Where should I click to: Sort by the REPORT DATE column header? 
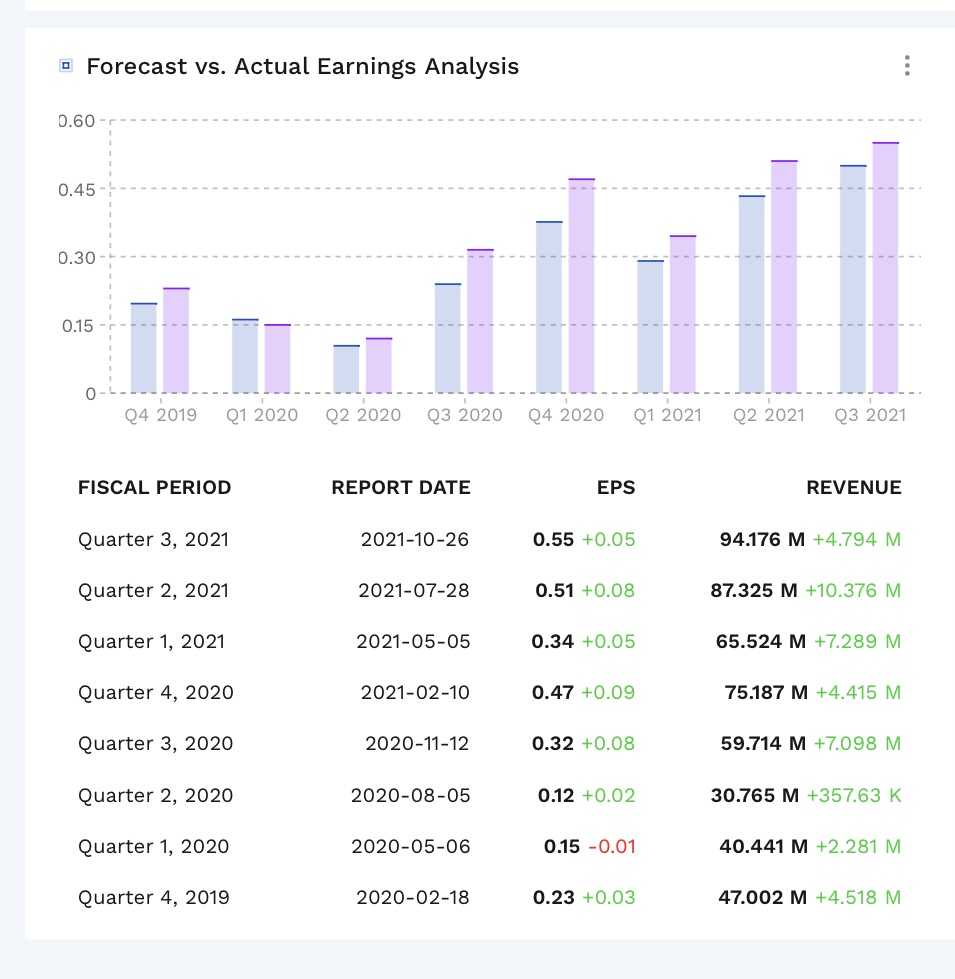[x=400, y=488]
